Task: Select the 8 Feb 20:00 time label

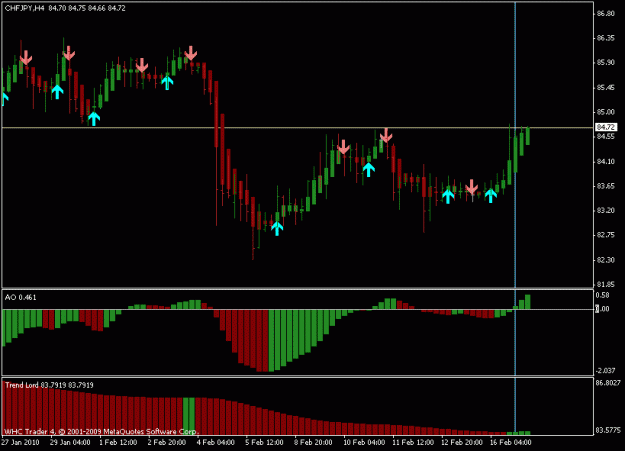Action: click(313, 442)
